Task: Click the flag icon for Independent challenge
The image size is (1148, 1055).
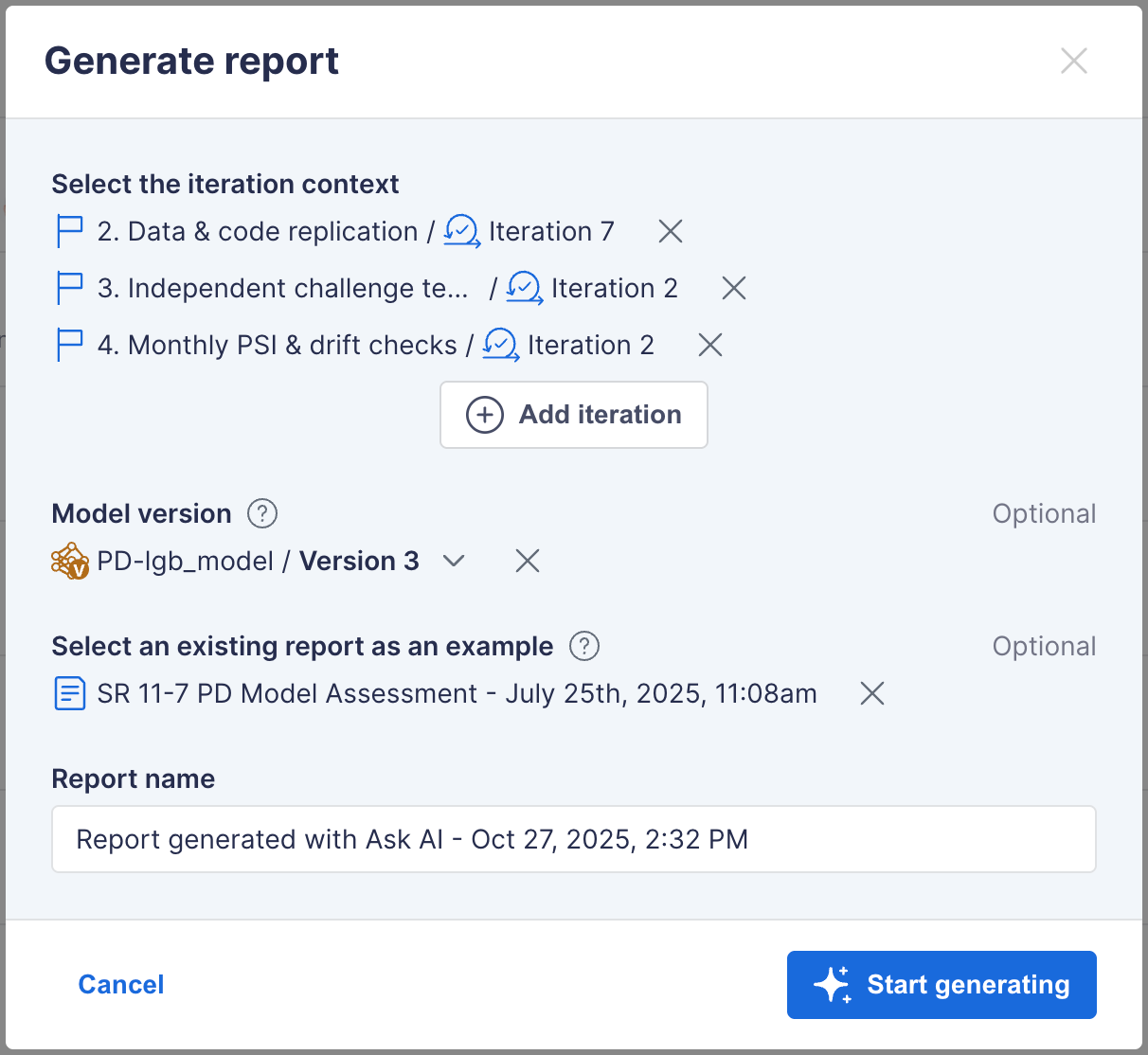Action: (70, 288)
